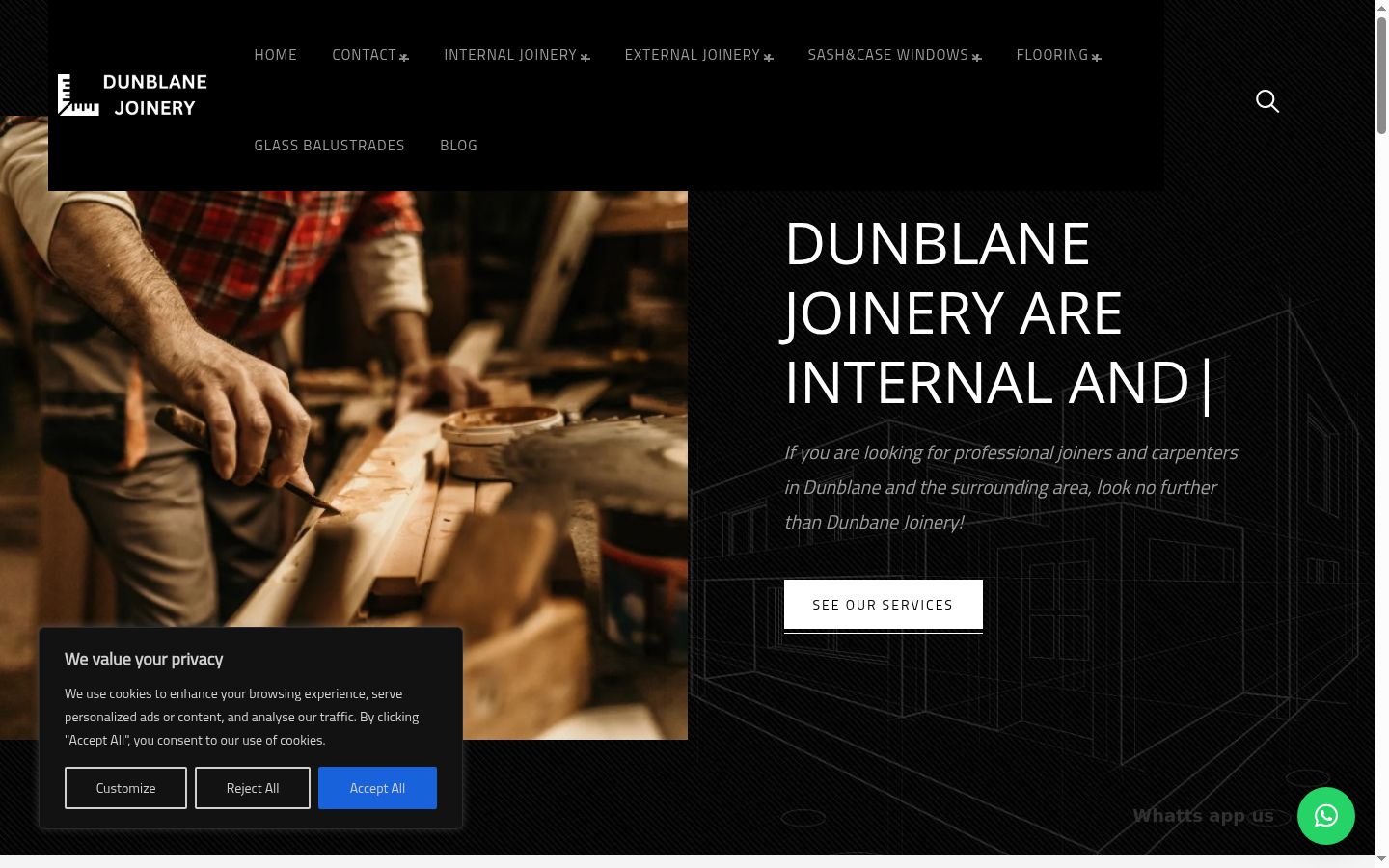Click the cookie consent description text
The image size is (1389, 868).
click(242, 717)
